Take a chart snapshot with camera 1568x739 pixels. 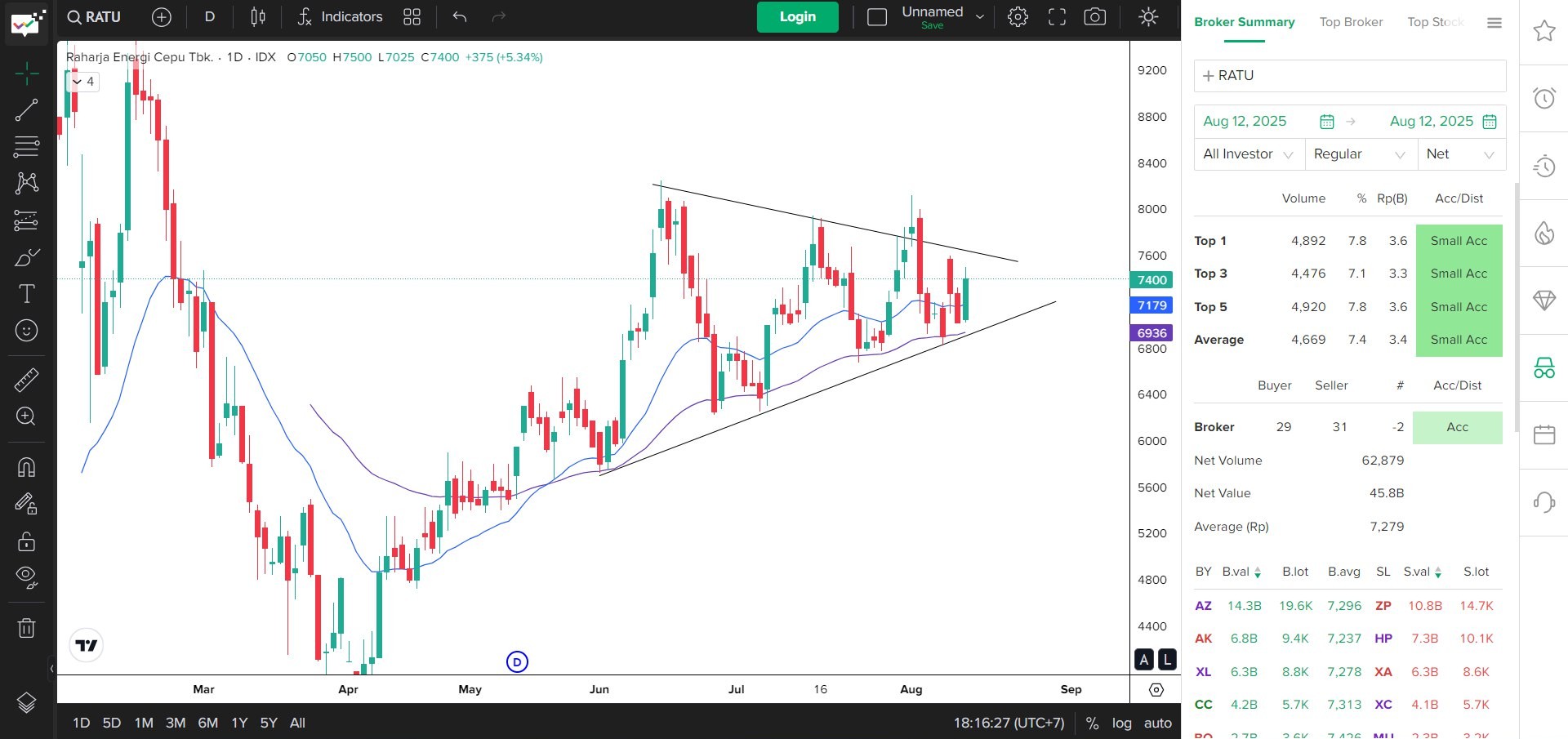[x=1095, y=17]
